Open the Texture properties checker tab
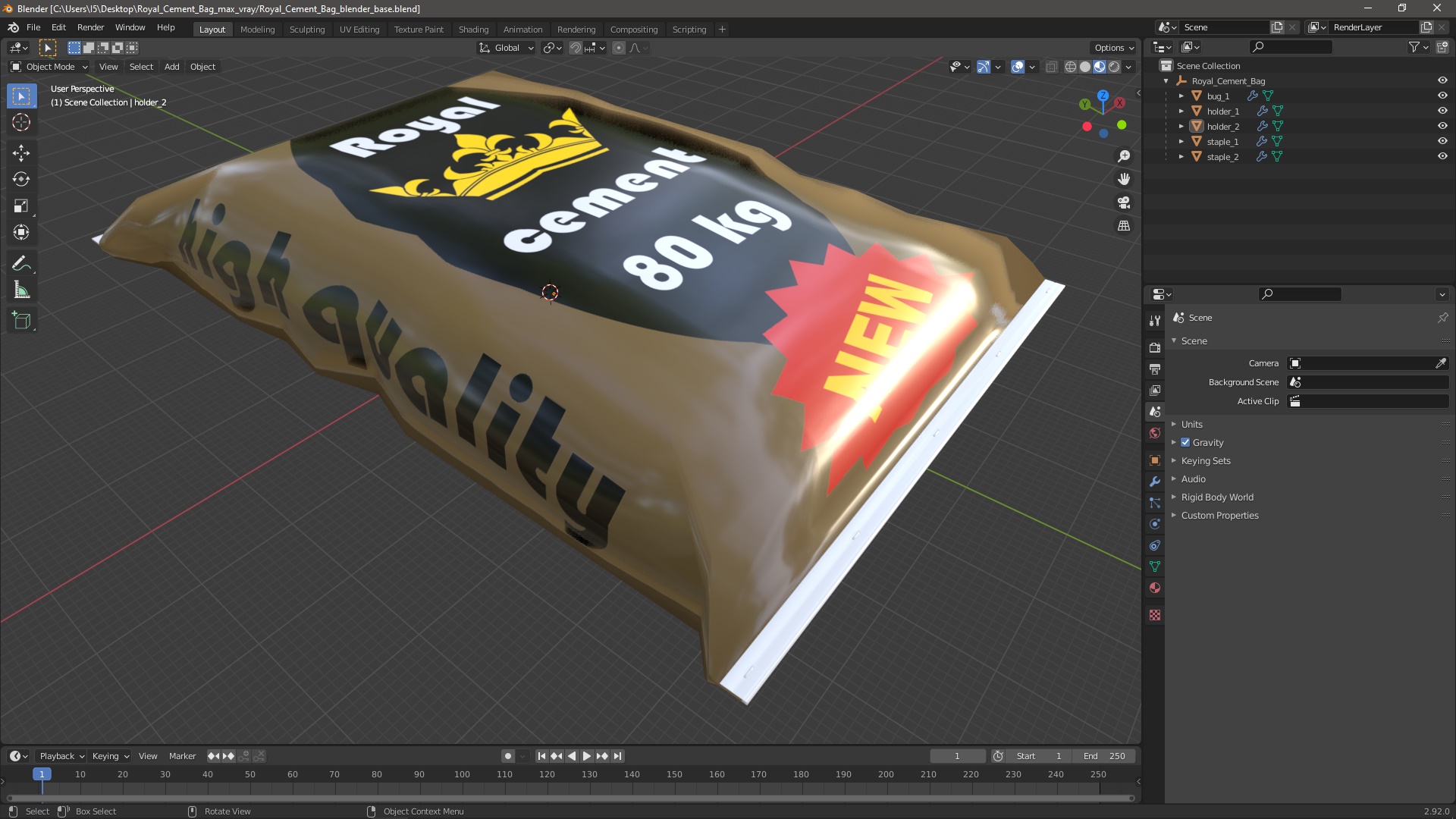 pyautogui.click(x=1155, y=615)
